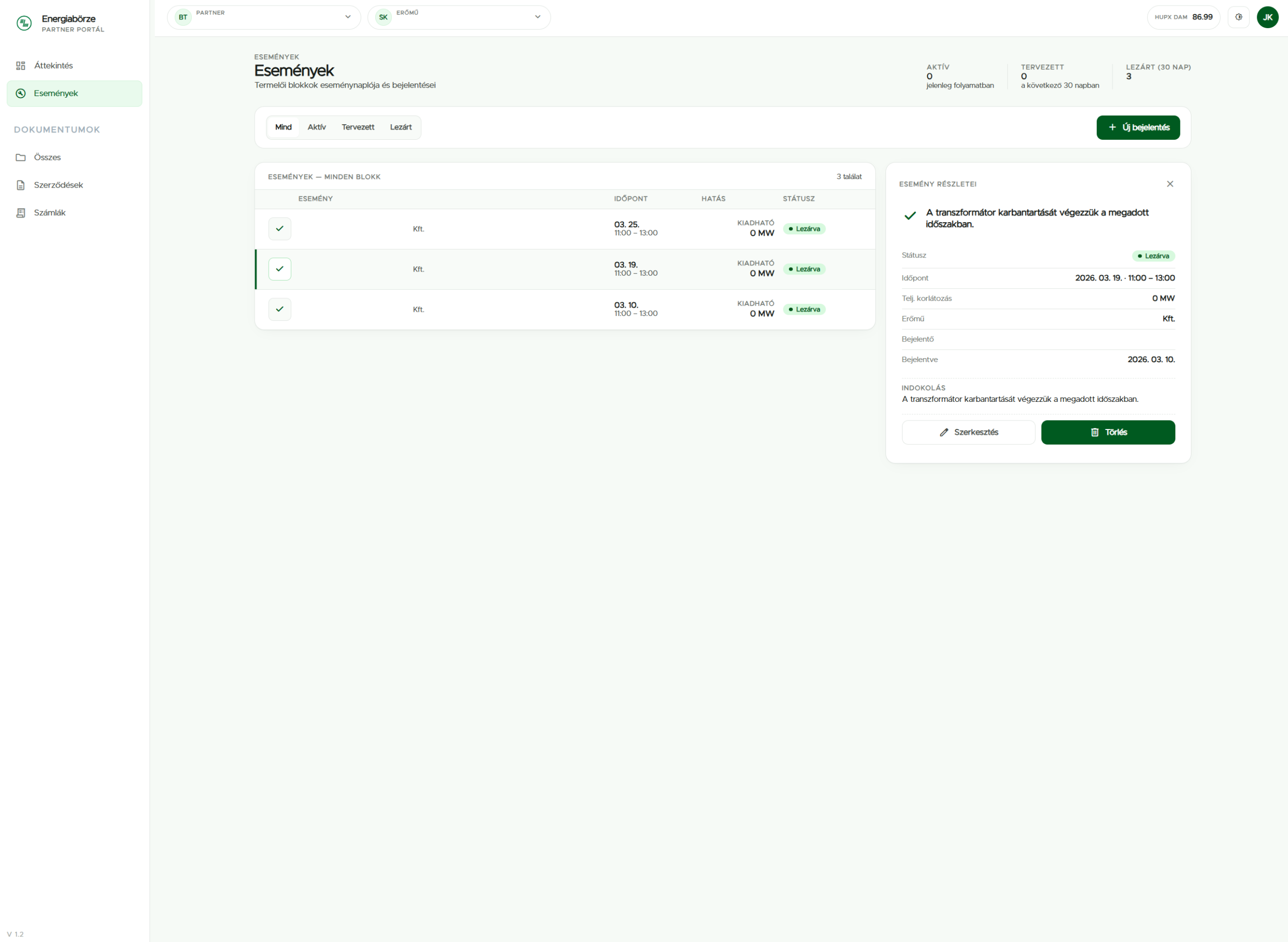
Task: Click the plus icon in Új bejelentés
Action: [x=1112, y=128]
